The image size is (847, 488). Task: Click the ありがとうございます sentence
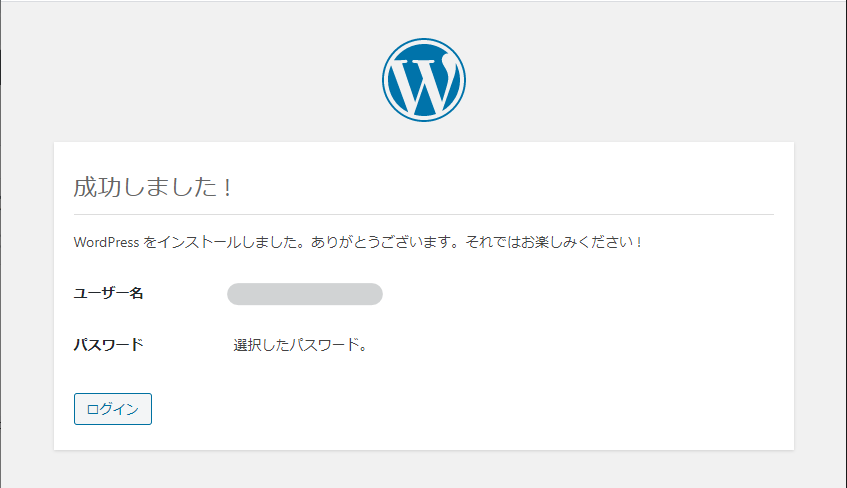[x=387, y=242]
